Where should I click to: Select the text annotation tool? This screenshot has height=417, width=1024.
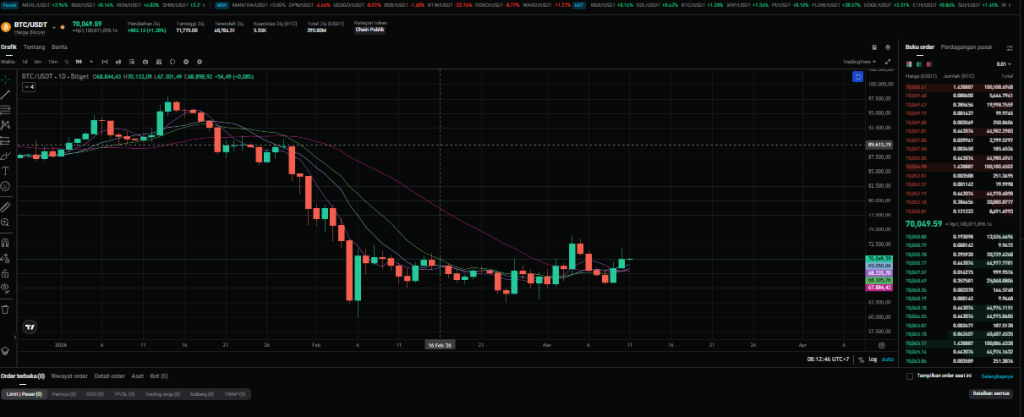pyautogui.click(x=6, y=171)
